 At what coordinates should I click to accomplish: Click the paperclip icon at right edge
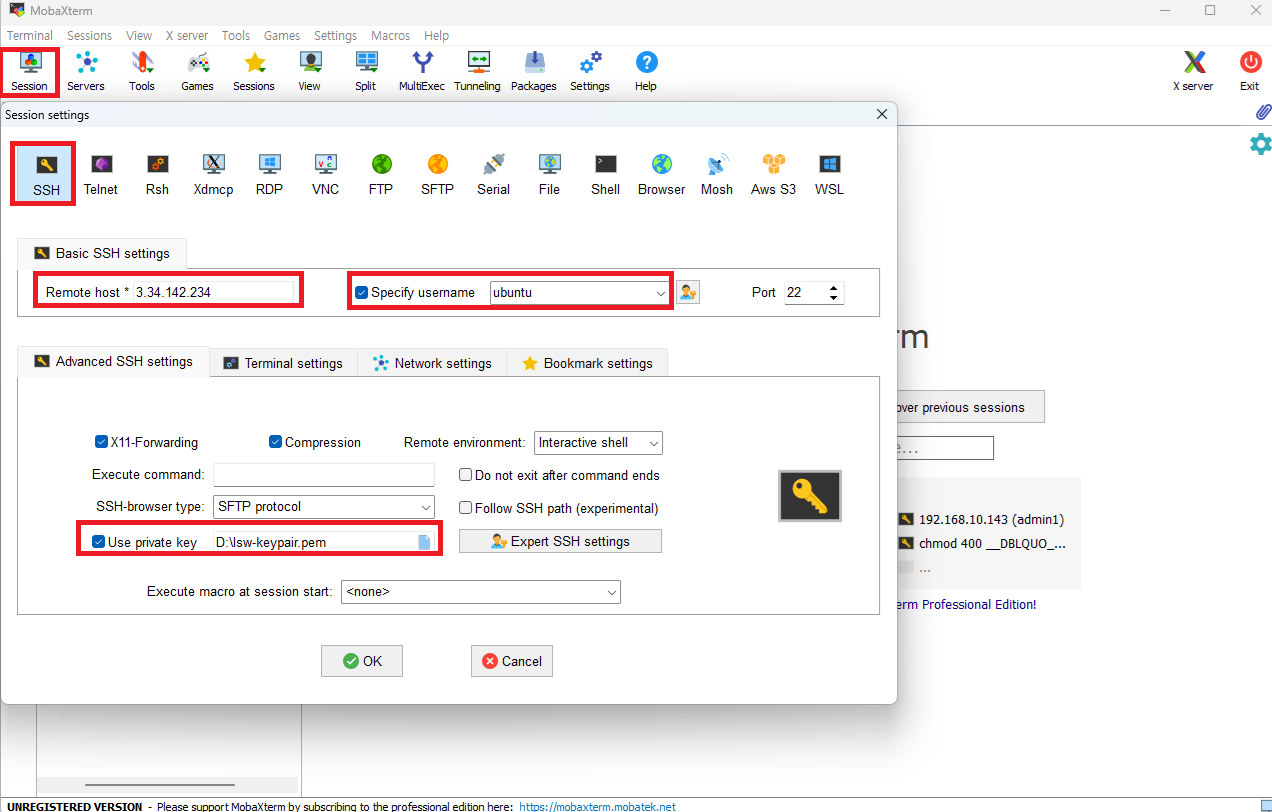pos(1262,111)
